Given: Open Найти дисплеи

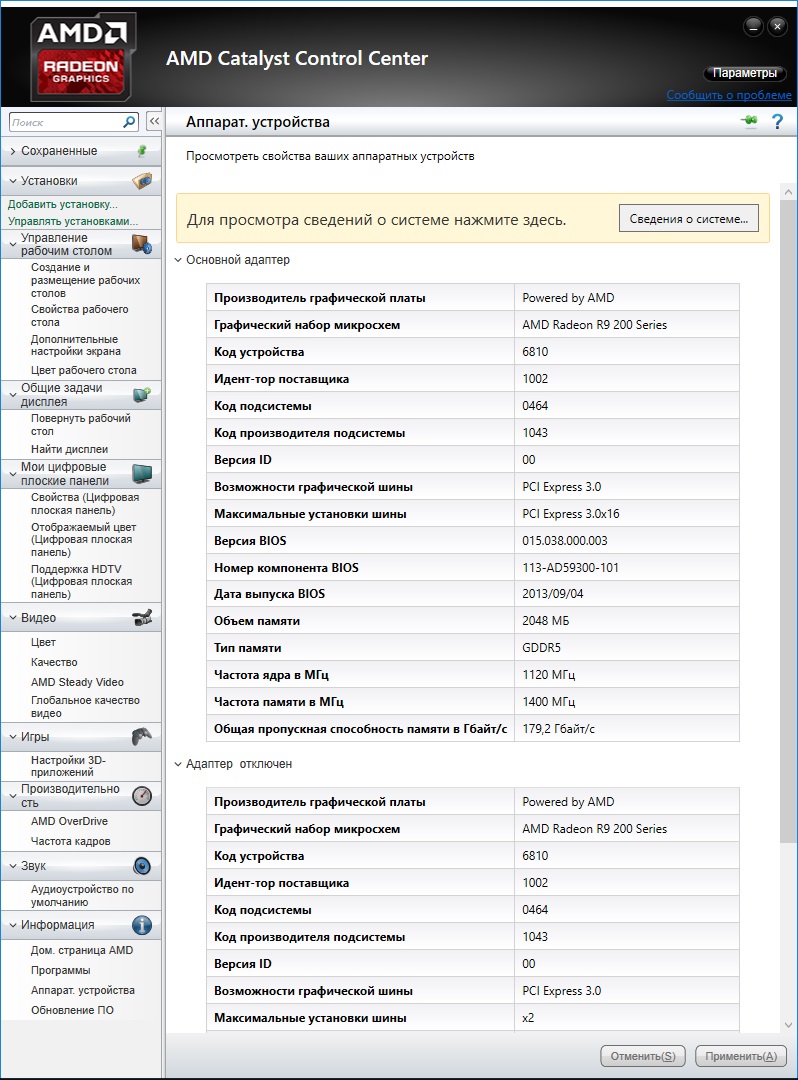Looking at the screenshot, I should 69,449.
